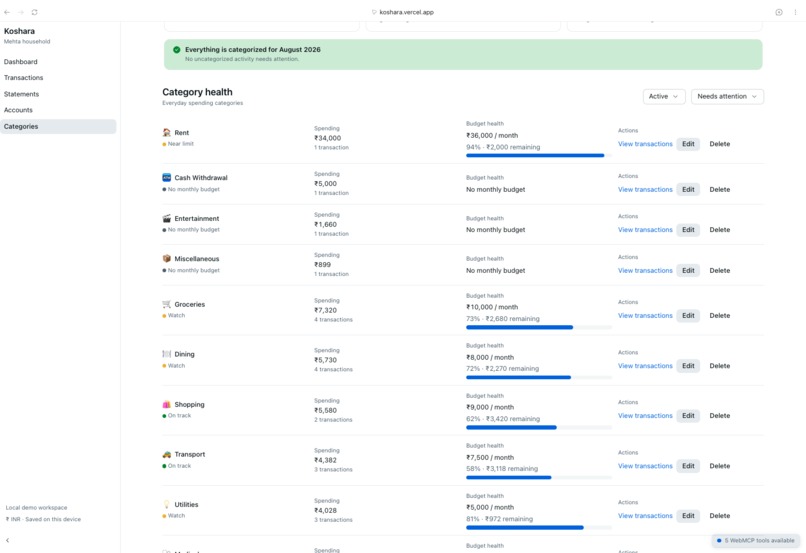Click the green checkmark success icon
This screenshot has width=806, height=553.
click(176, 50)
